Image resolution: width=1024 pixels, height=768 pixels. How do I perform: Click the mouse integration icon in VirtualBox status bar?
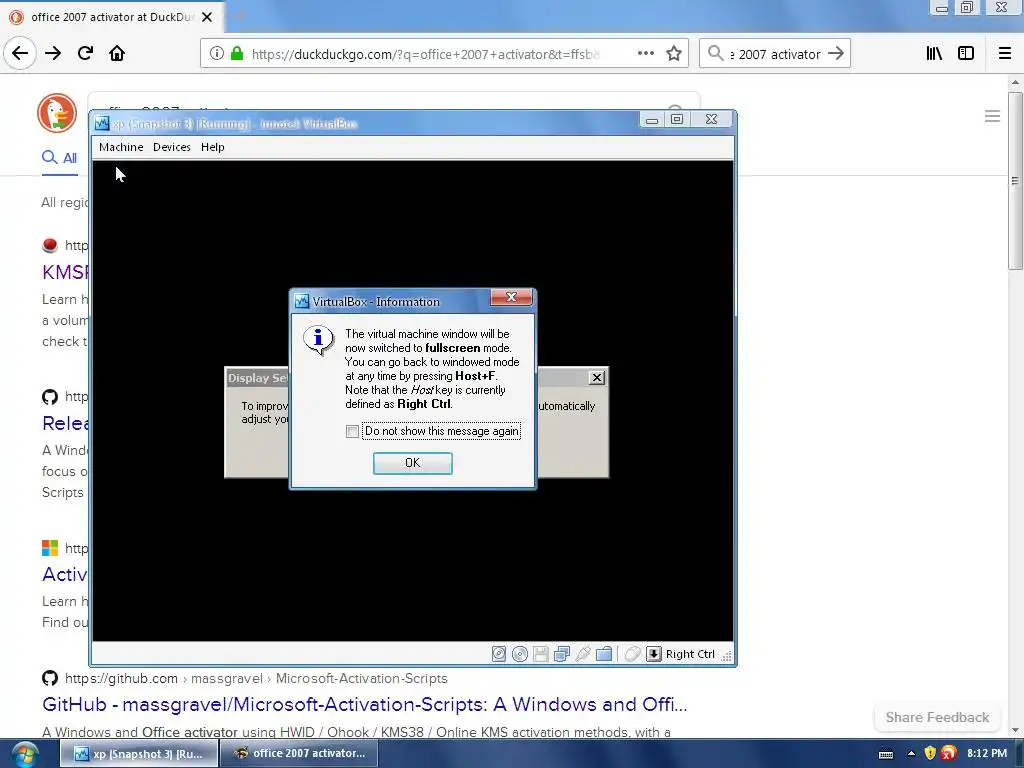point(632,654)
